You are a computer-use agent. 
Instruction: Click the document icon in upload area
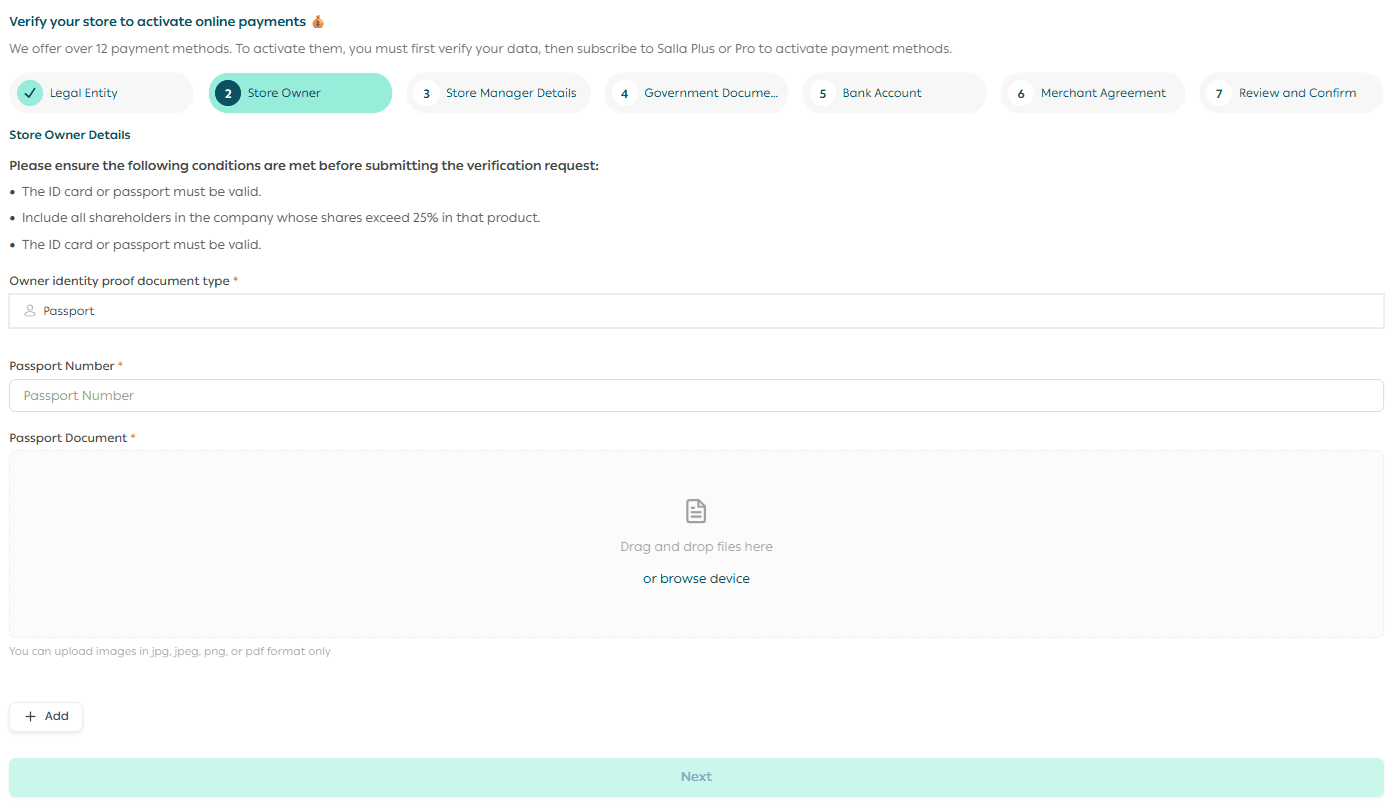[696, 511]
